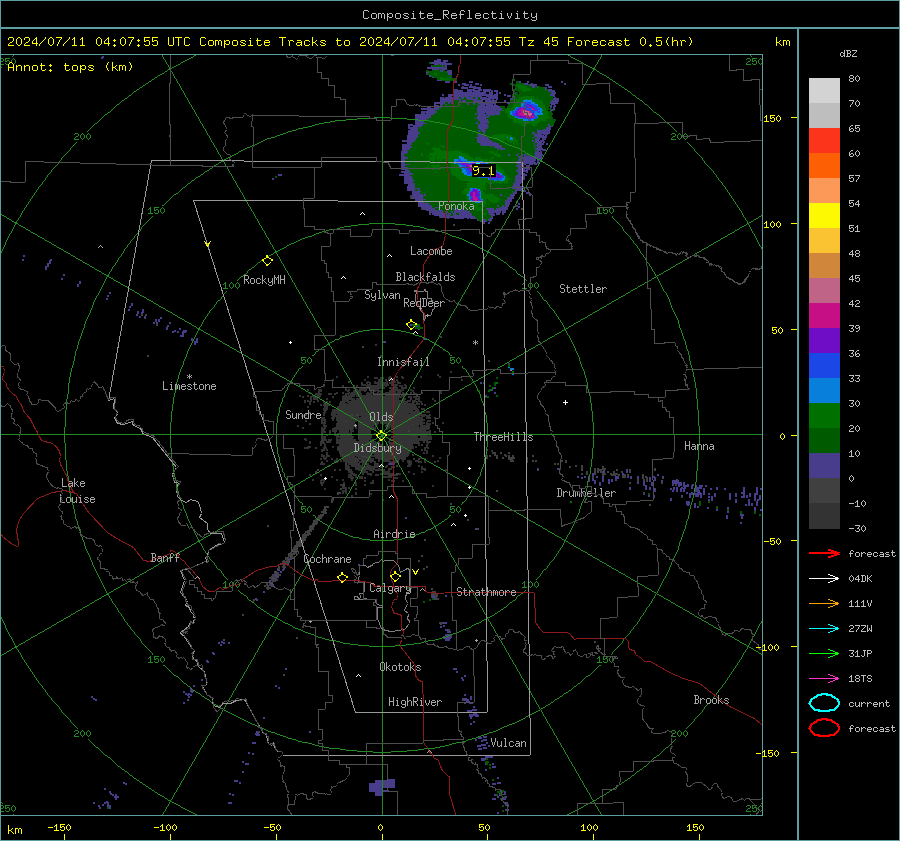The width and height of the screenshot is (900, 841).
Task: Click the Banff town label
Action: pos(165,557)
